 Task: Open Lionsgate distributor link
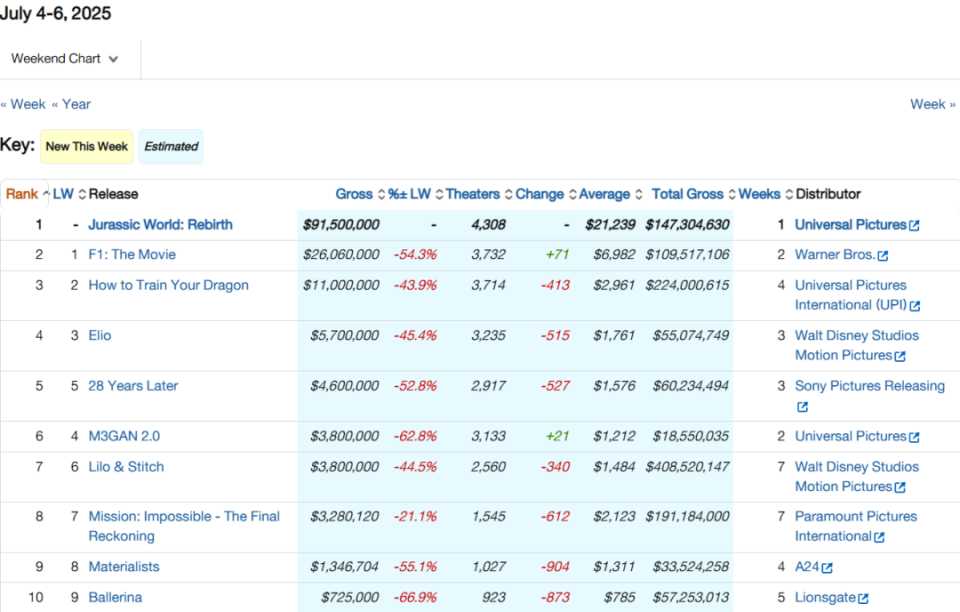coord(825,597)
